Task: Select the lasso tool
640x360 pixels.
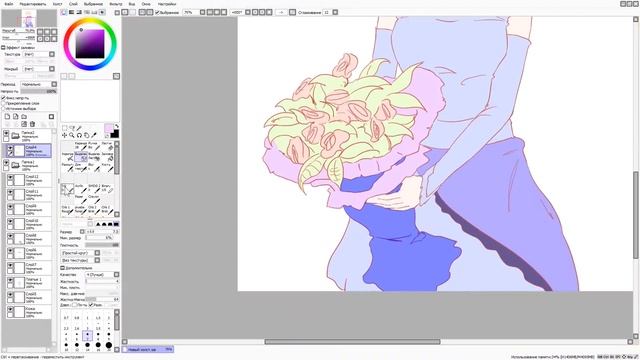Action: point(72,128)
